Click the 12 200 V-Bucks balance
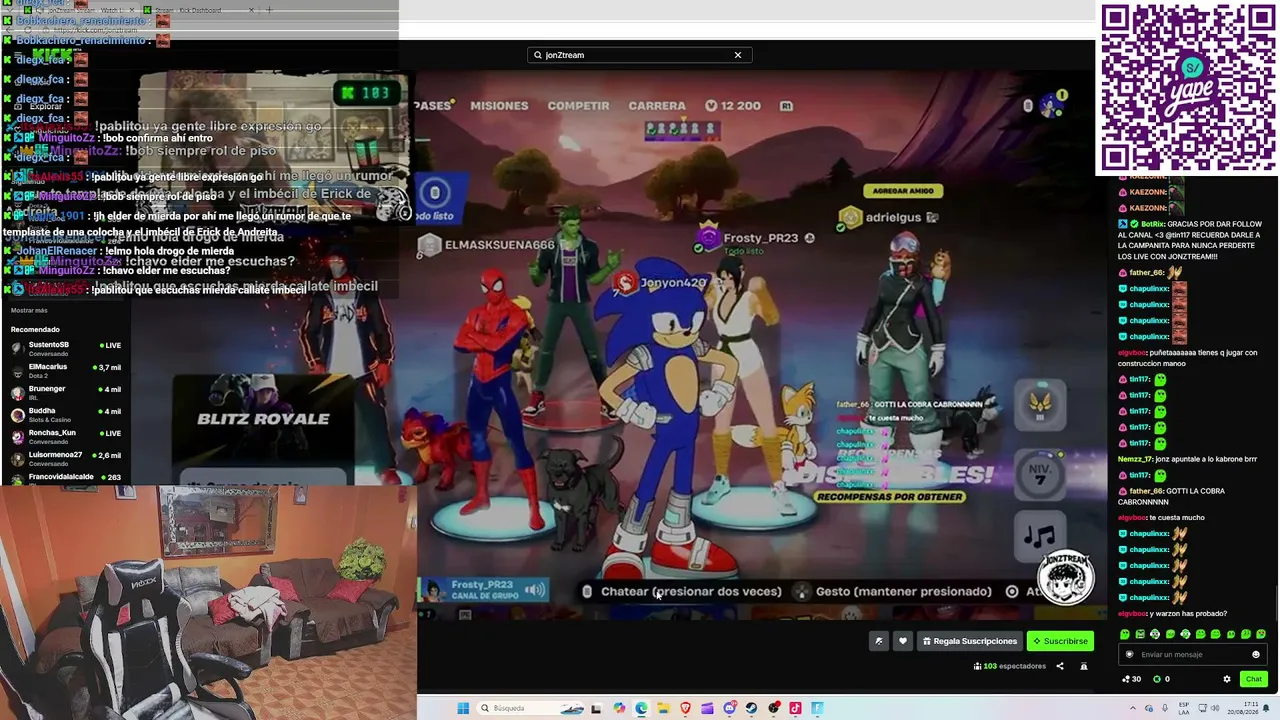The width and height of the screenshot is (1280, 720). 733,106
